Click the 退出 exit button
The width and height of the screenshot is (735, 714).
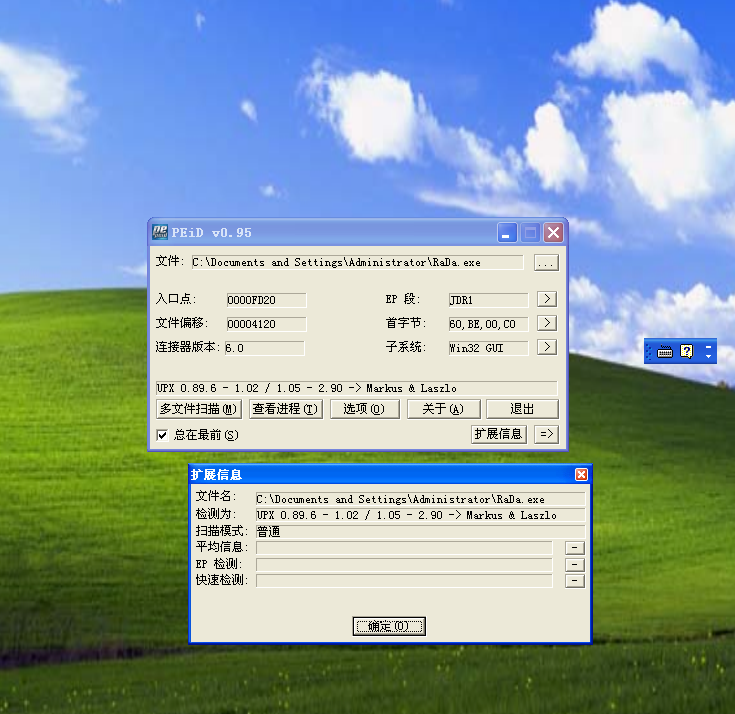point(522,409)
